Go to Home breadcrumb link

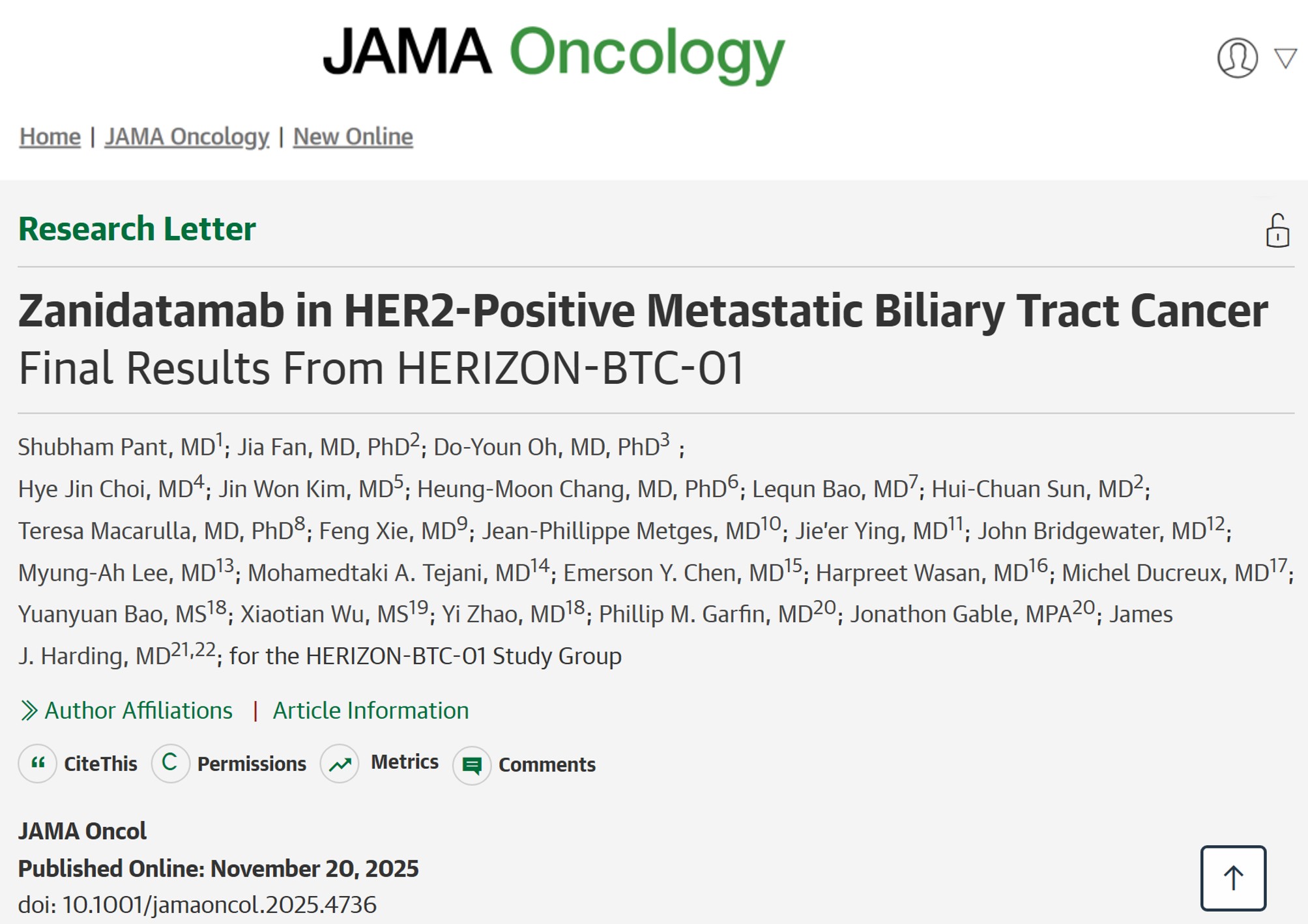click(x=50, y=137)
